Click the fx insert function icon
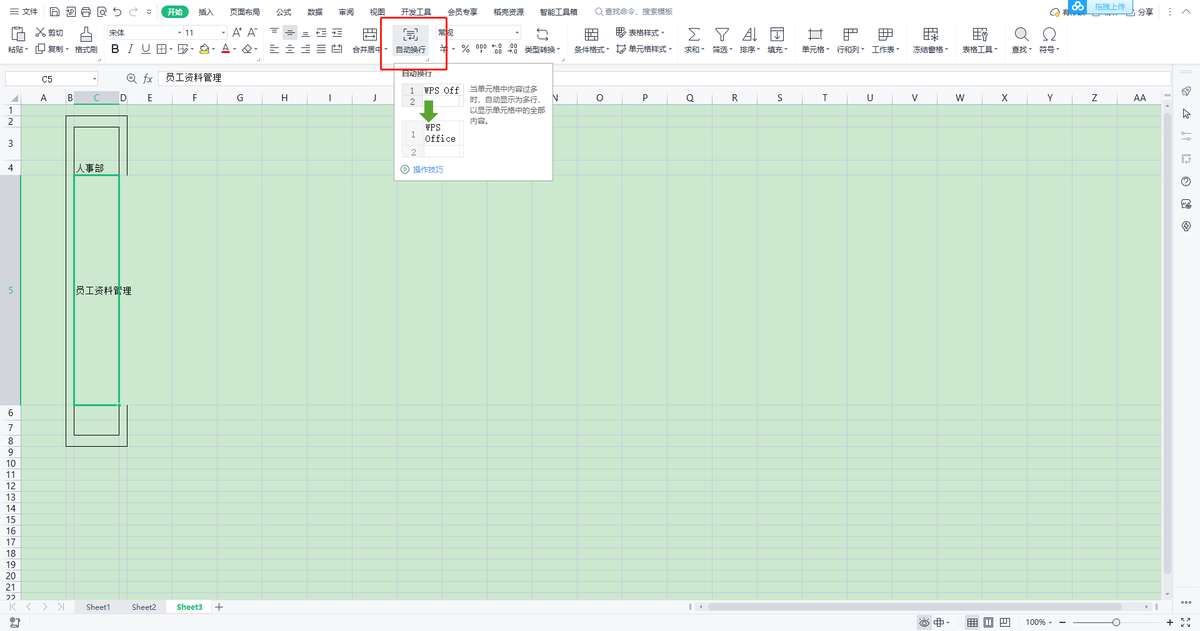 (x=148, y=78)
